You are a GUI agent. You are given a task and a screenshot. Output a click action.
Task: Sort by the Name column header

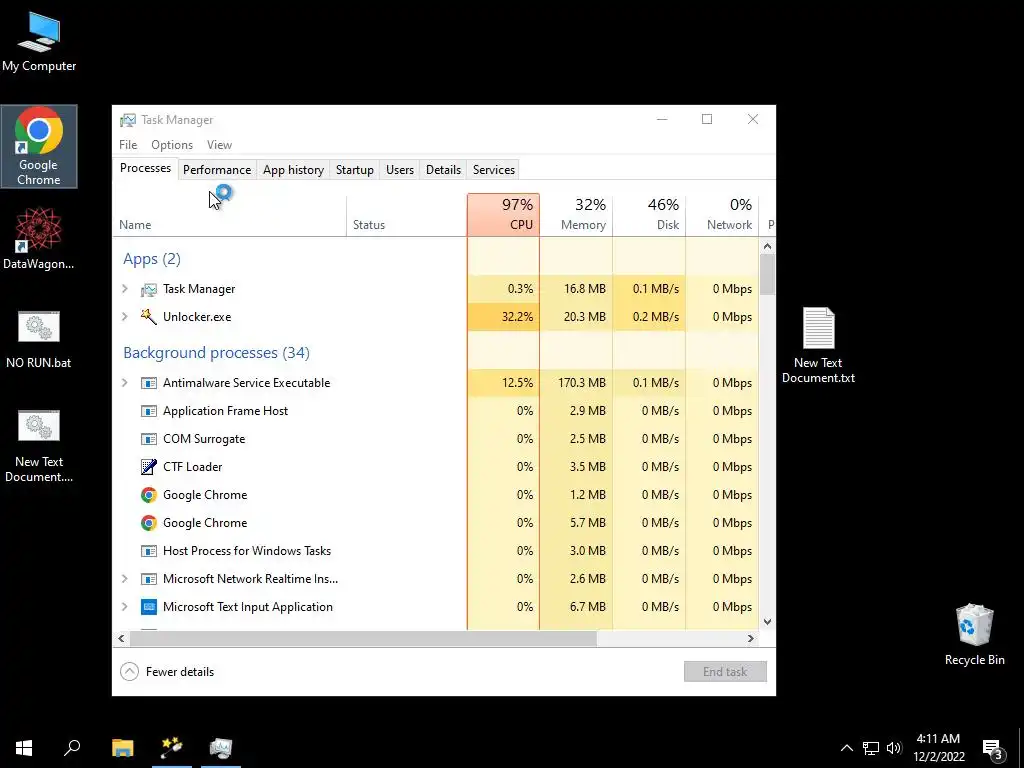[x=229, y=215]
